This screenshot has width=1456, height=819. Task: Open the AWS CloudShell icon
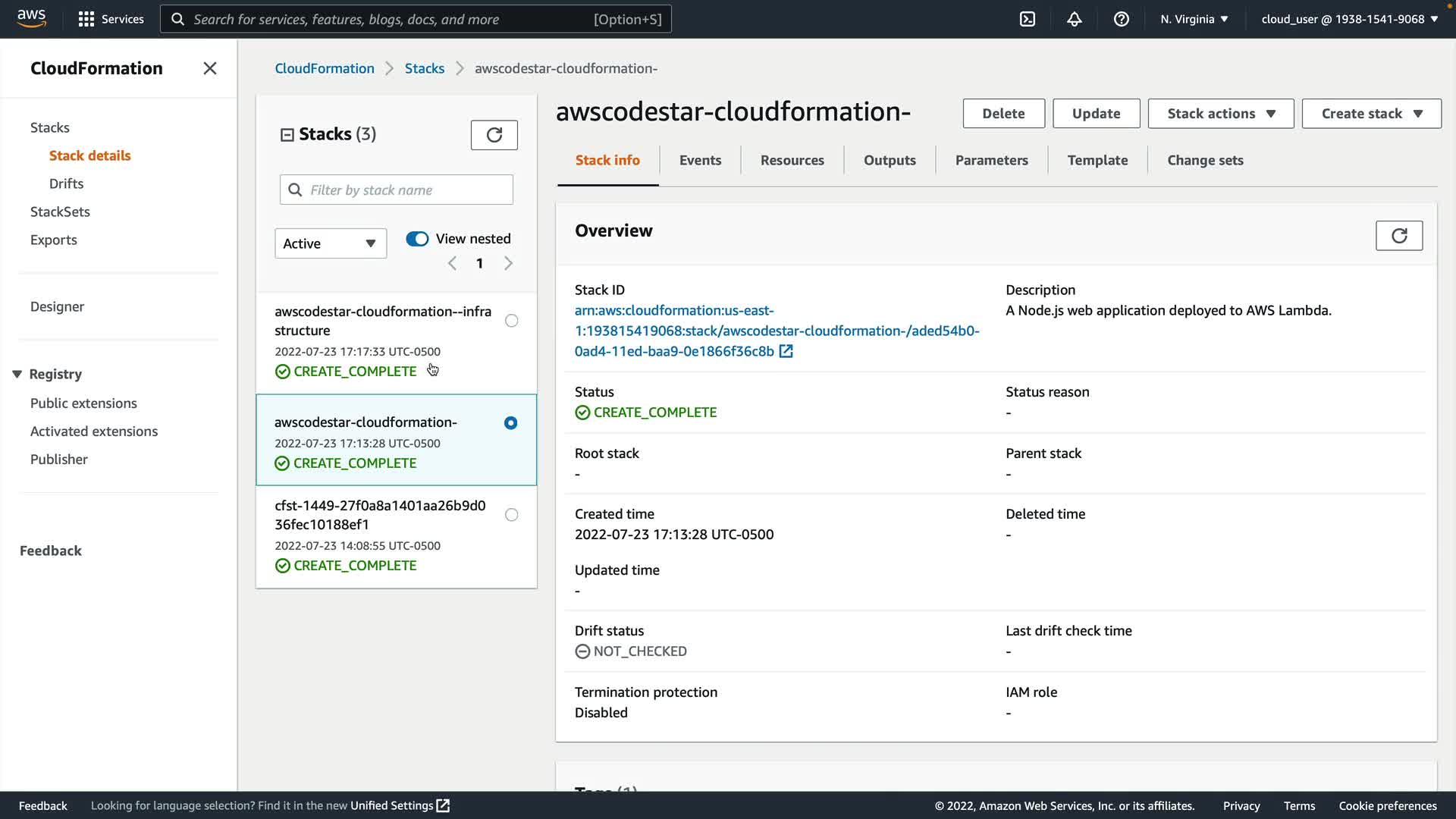click(x=1027, y=19)
